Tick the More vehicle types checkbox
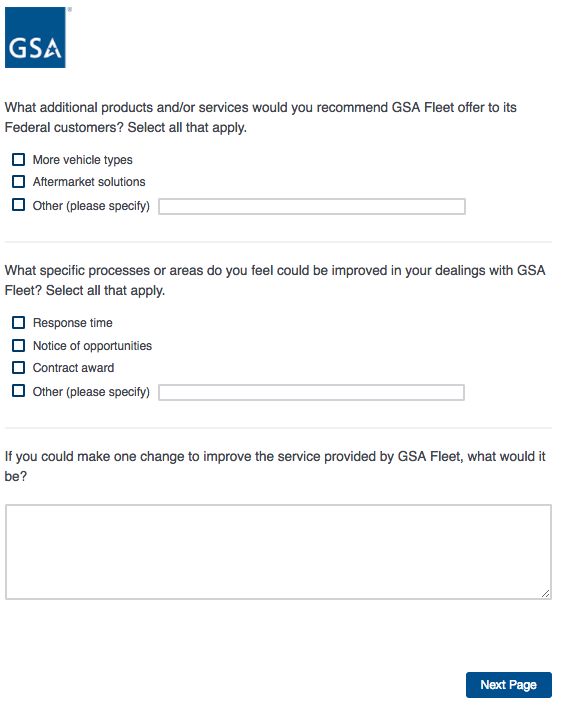Viewport: 562px width, 717px height. click(18, 160)
